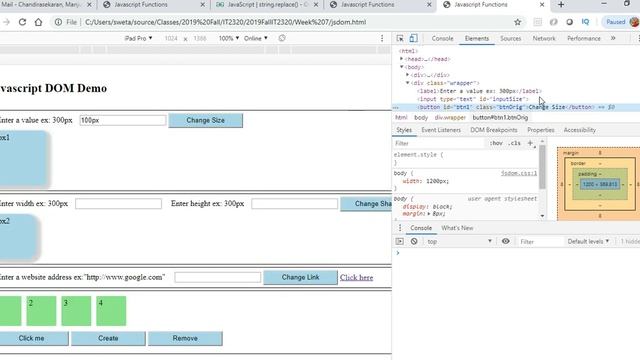Screen dimensions: 640x360
Task: Collapse the div class wrapper node
Action: point(407,83)
